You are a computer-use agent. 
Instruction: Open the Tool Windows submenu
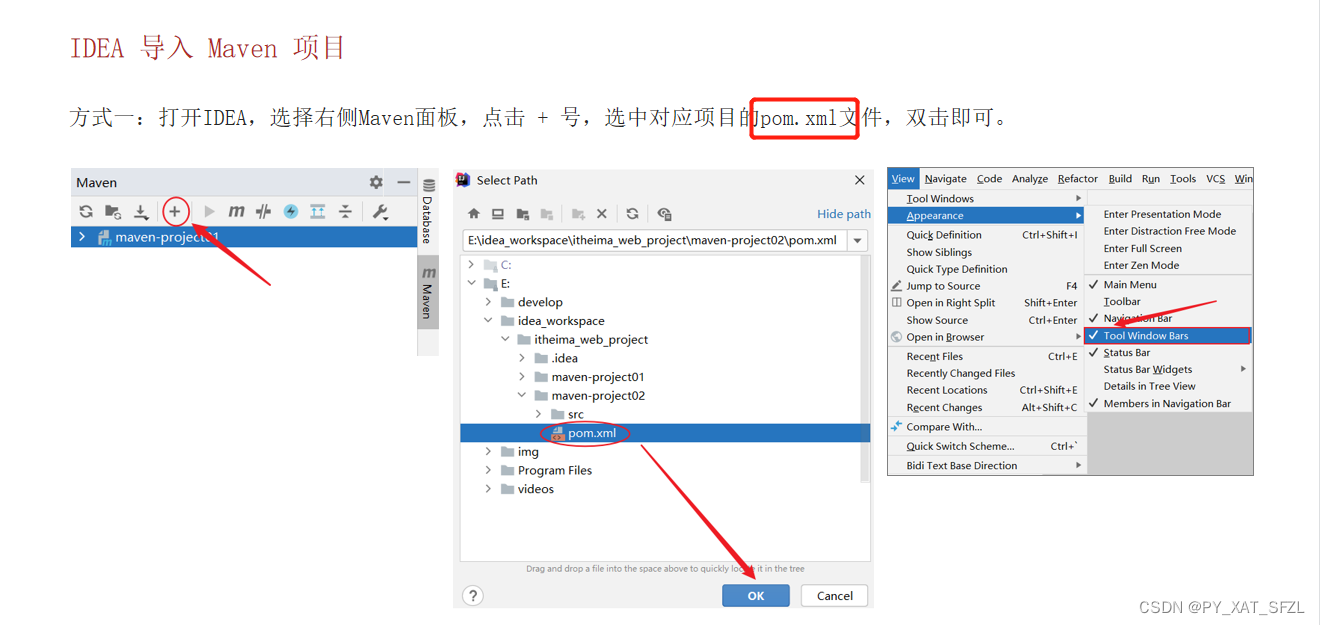point(986,198)
